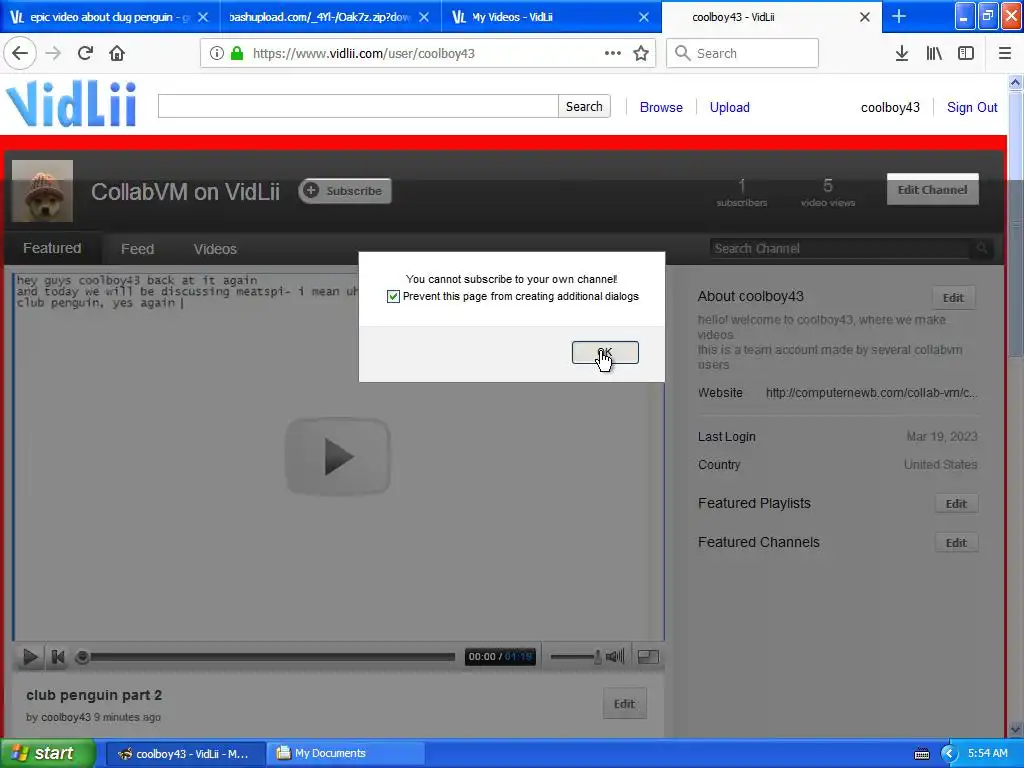Toggle the Firefox sidebar icon

click(966, 54)
